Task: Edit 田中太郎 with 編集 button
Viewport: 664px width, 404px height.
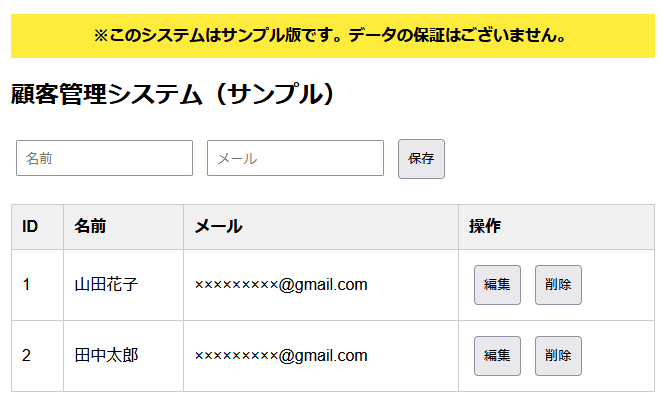Action: click(497, 356)
